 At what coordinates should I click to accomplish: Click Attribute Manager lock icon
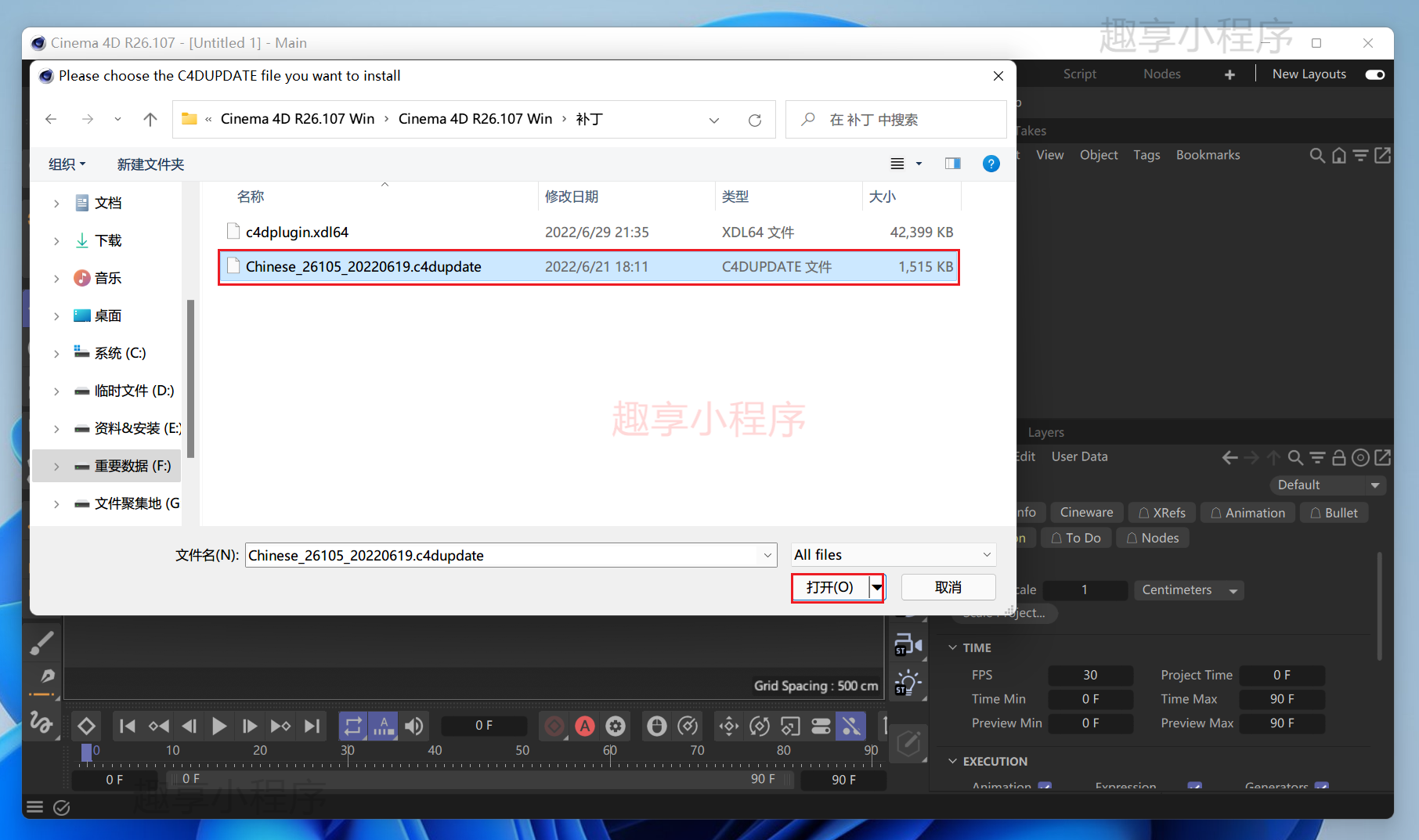1339,457
